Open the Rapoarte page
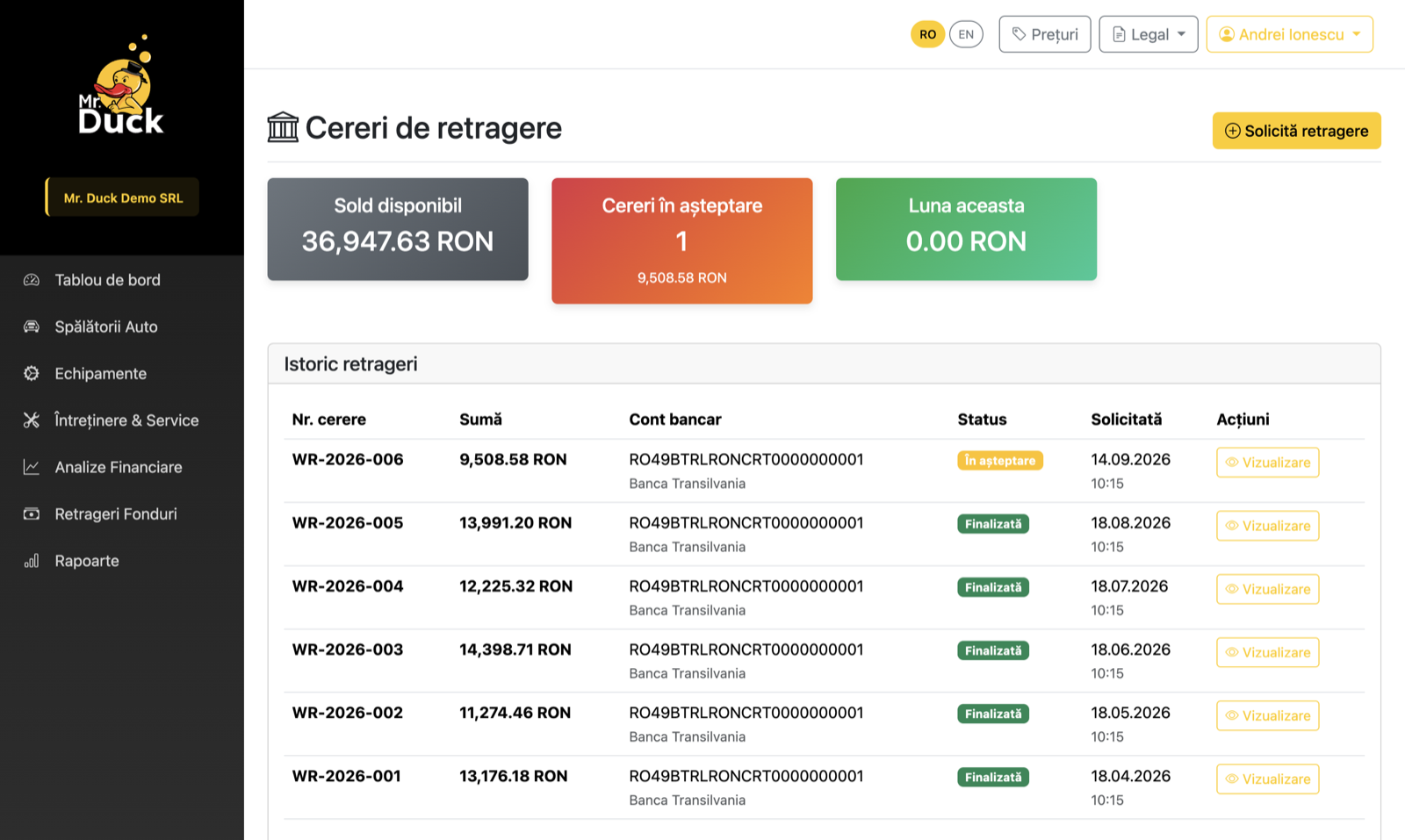The image size is (1405, 840). tap(122, 561)
